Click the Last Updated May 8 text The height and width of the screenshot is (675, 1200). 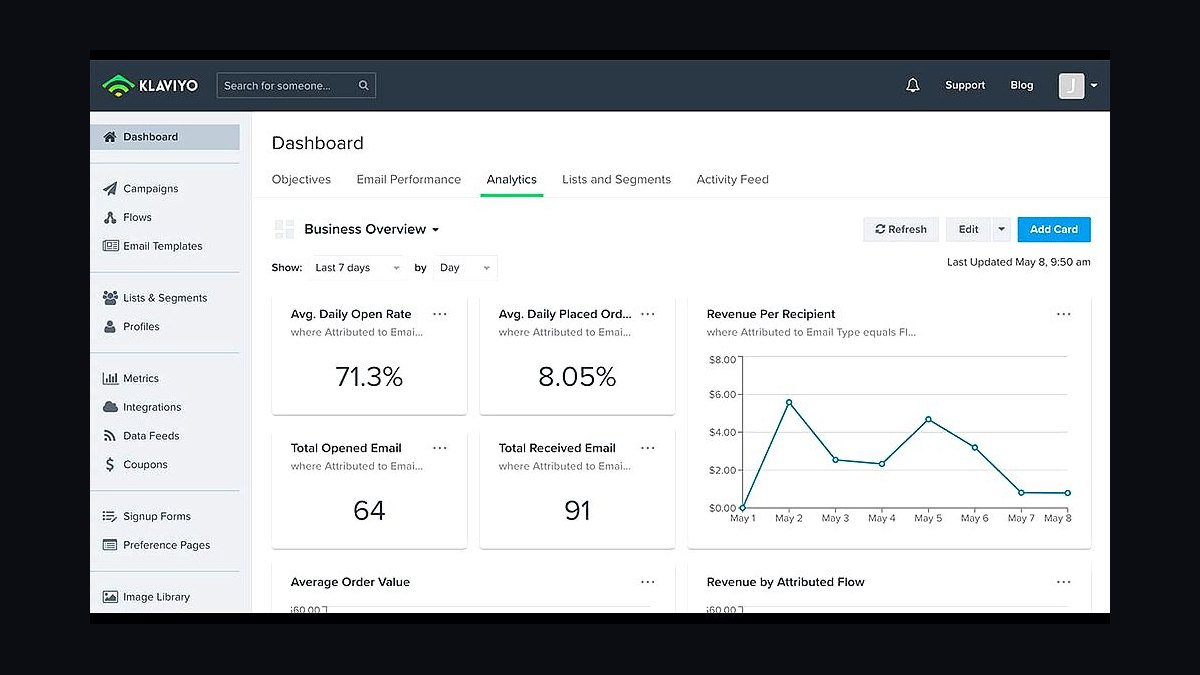tap(1019, 262)
